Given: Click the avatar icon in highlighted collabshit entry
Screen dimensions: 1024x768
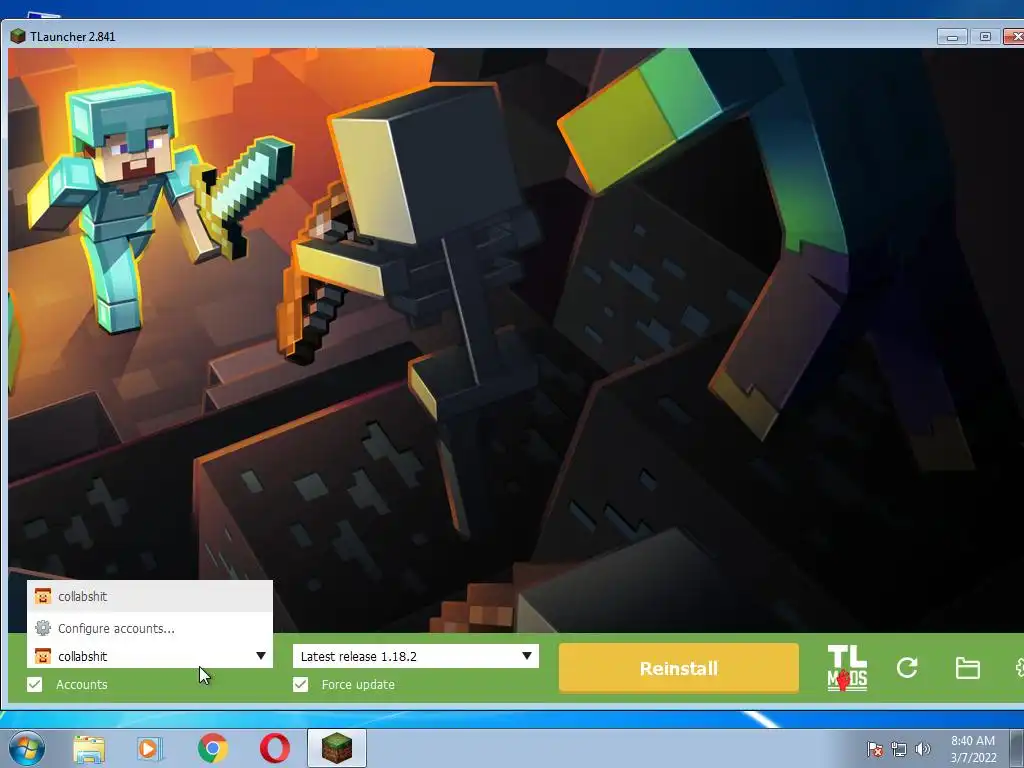Looking at the screenshot, I should 43,596.
